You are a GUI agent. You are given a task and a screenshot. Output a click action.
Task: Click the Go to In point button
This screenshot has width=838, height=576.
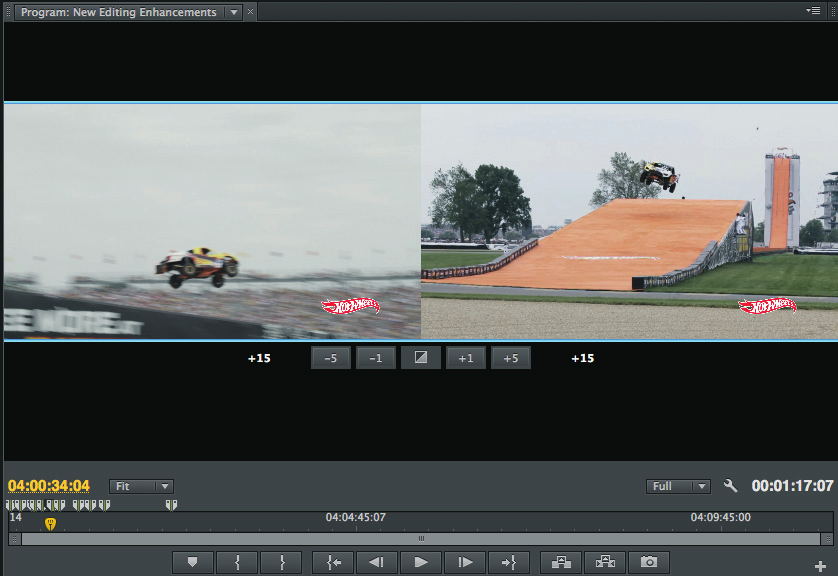[333, 563]
